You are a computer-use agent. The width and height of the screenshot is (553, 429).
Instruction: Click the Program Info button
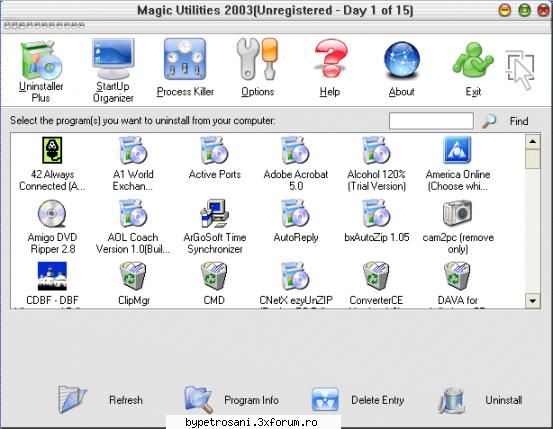click(232, 400)
